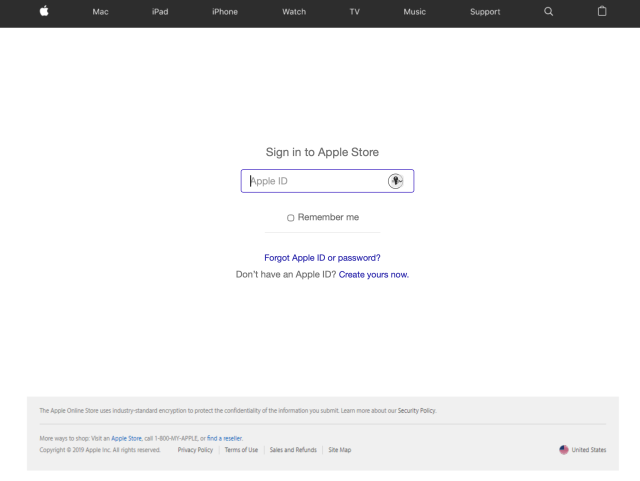640x481 pixels.
Task: Click the Remember me label text
Action: click(328, 217)
